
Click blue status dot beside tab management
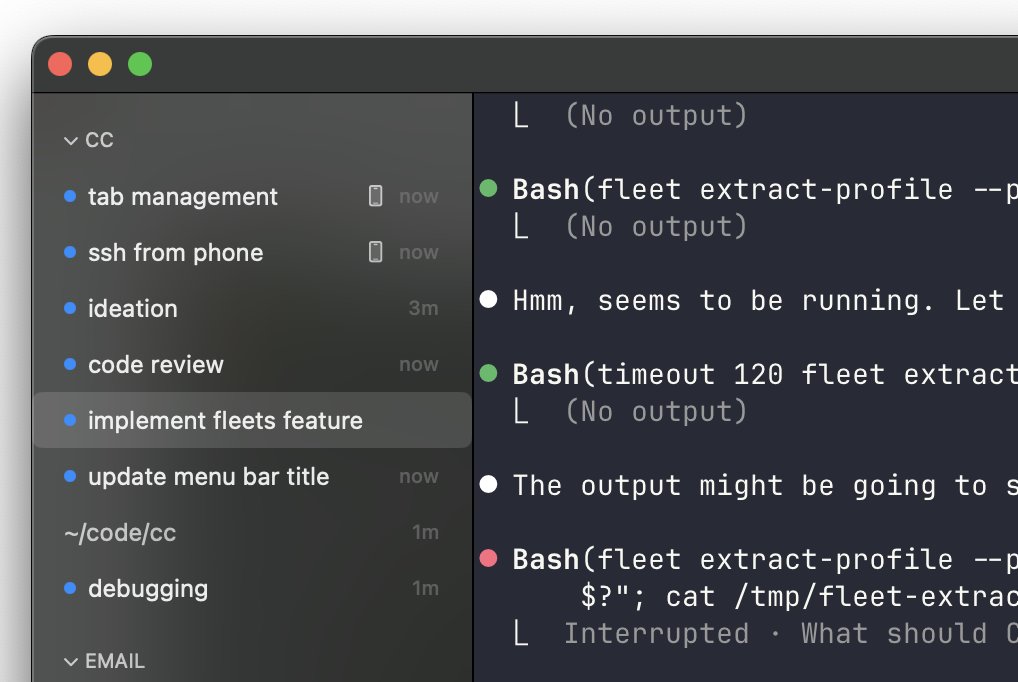(70, 196)
